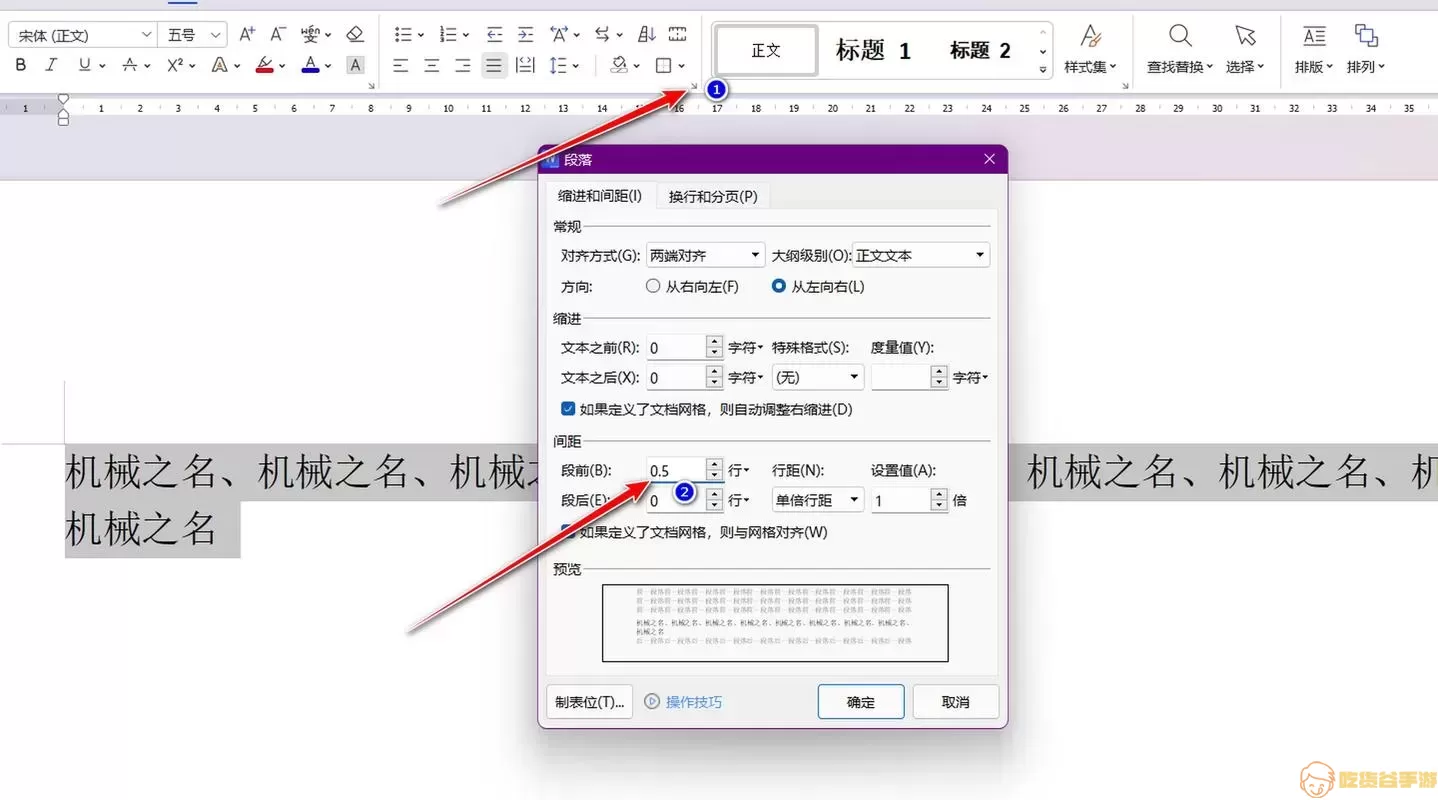The width and height of the screenshot is (1438, 800).
Task: Click the sort (A-Z arrow) icon
Action: pos(647,35)
